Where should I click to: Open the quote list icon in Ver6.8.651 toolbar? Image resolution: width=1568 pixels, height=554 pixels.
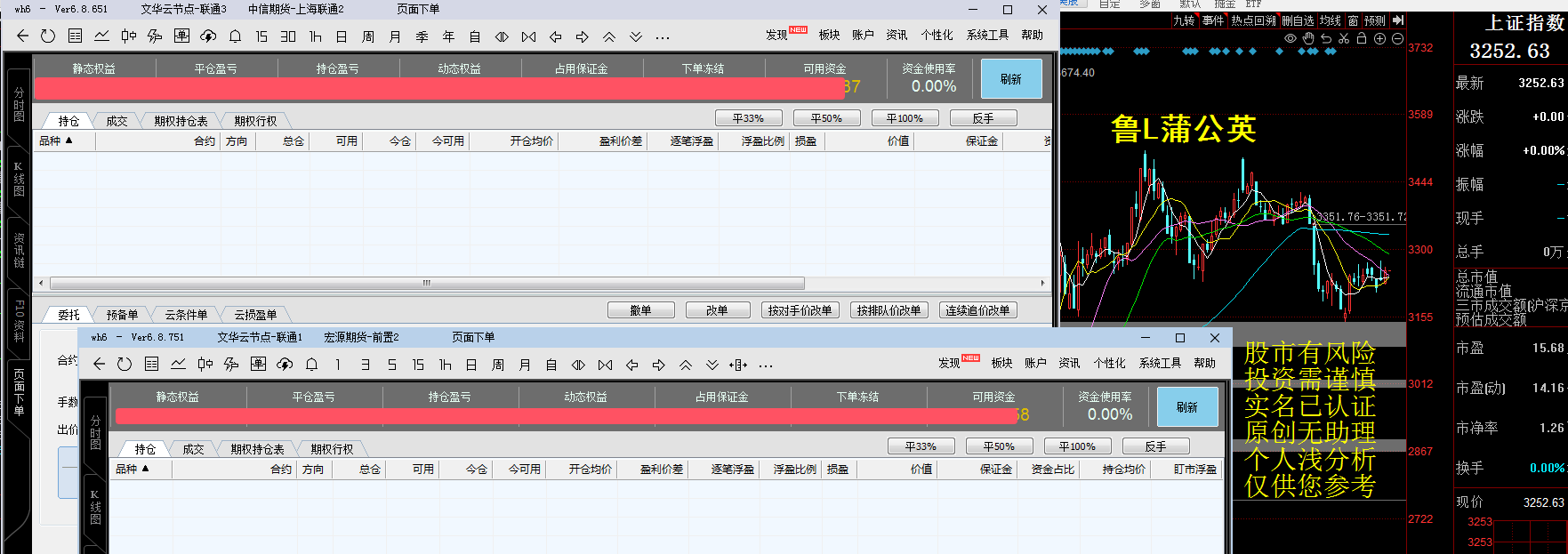coord(75,36)
